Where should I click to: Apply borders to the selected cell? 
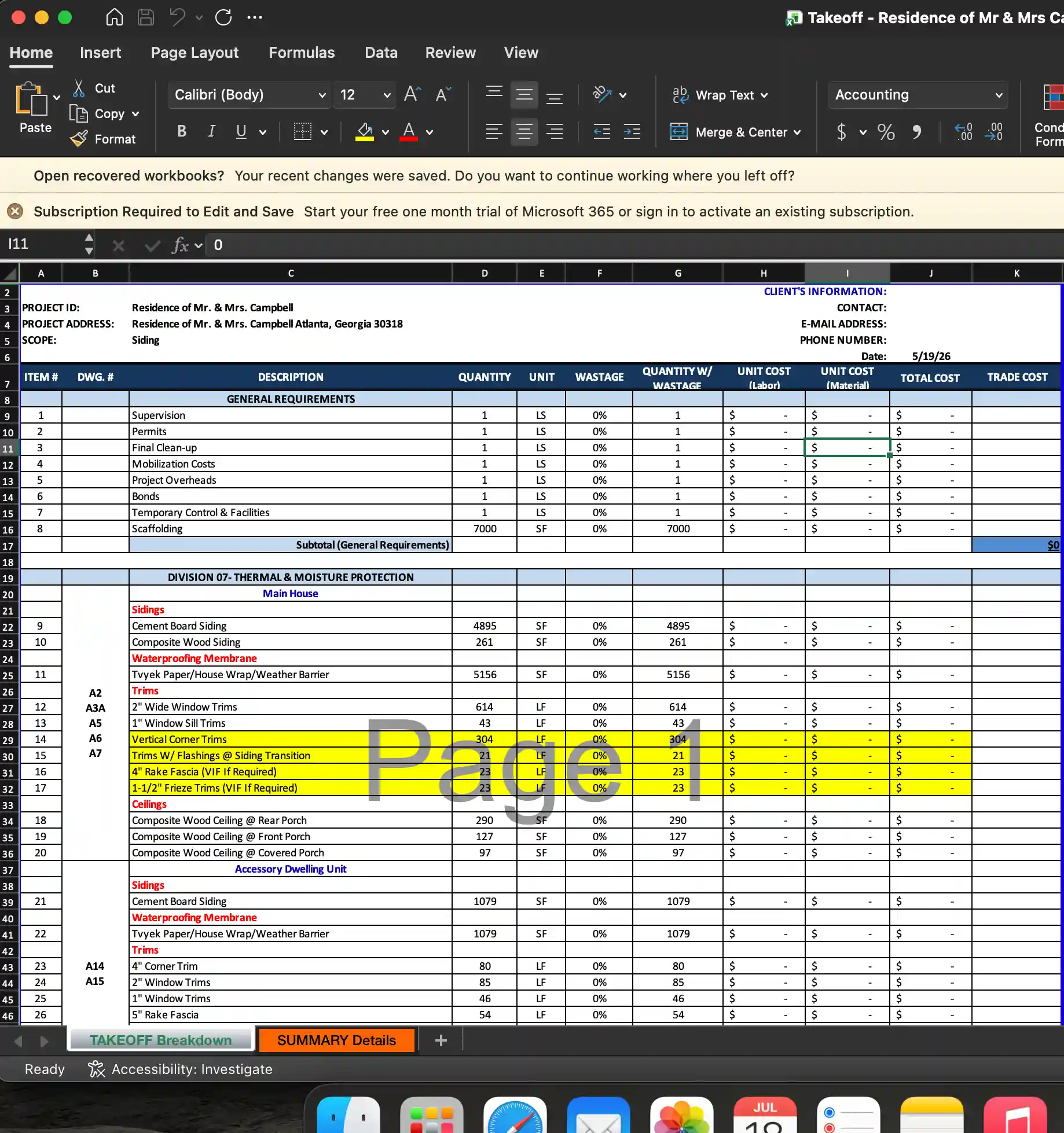302,131
